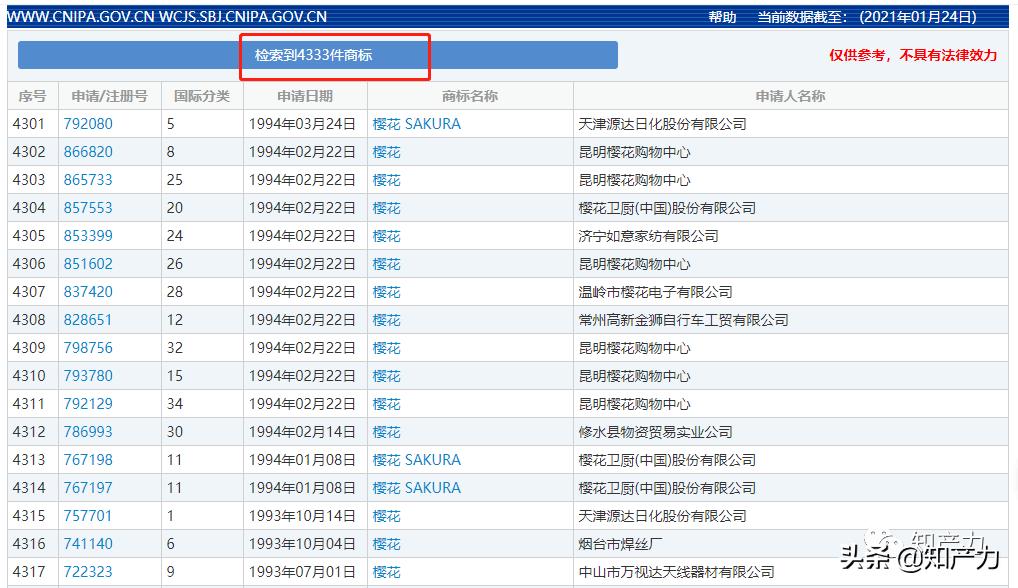The width and height of the screenshot is (1018, 588).
Task: Click the 仅供参考，不具有法律效力 disclaimer text
Action: click(x=913, y=55)
